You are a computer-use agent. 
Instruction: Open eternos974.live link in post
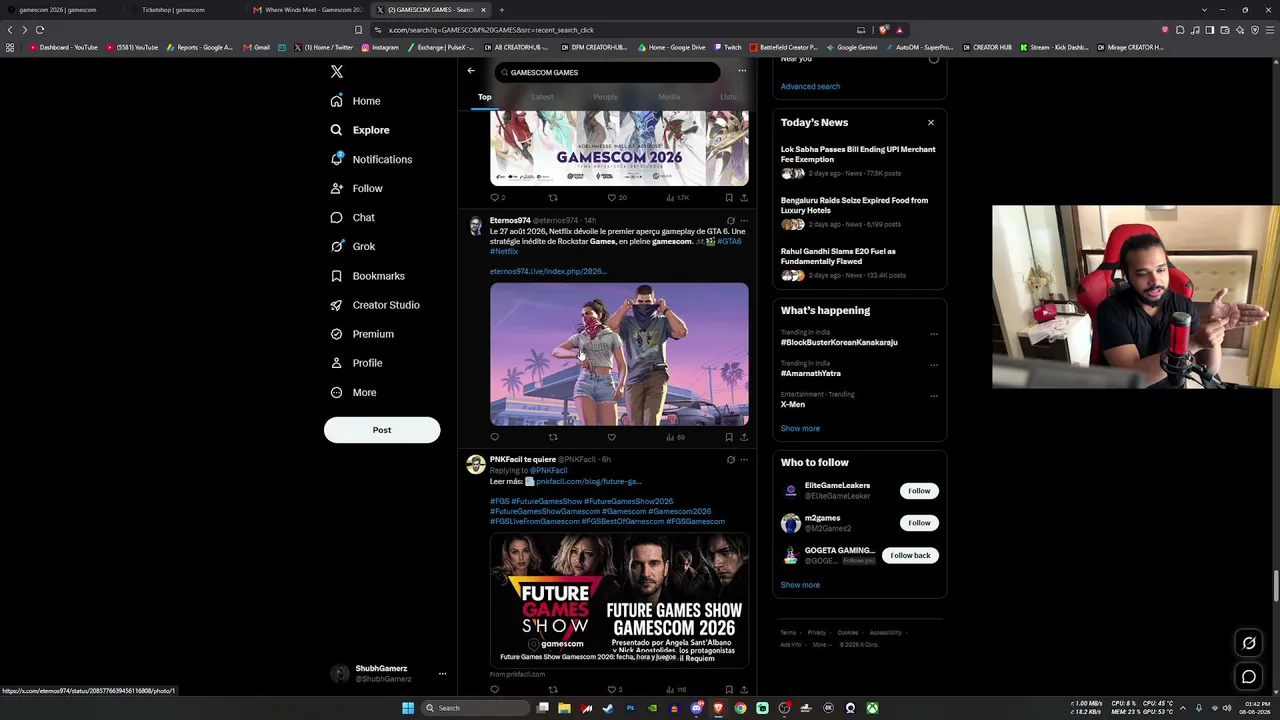click(548, 272)
